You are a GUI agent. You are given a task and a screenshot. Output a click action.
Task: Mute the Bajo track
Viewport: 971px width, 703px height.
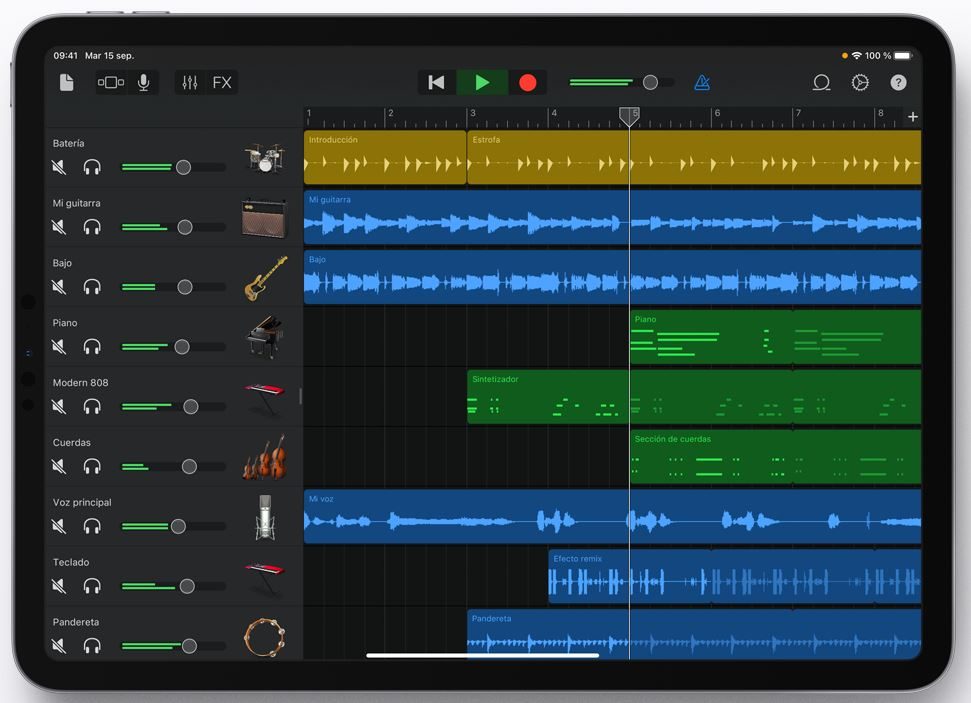[x=59, y=286]
